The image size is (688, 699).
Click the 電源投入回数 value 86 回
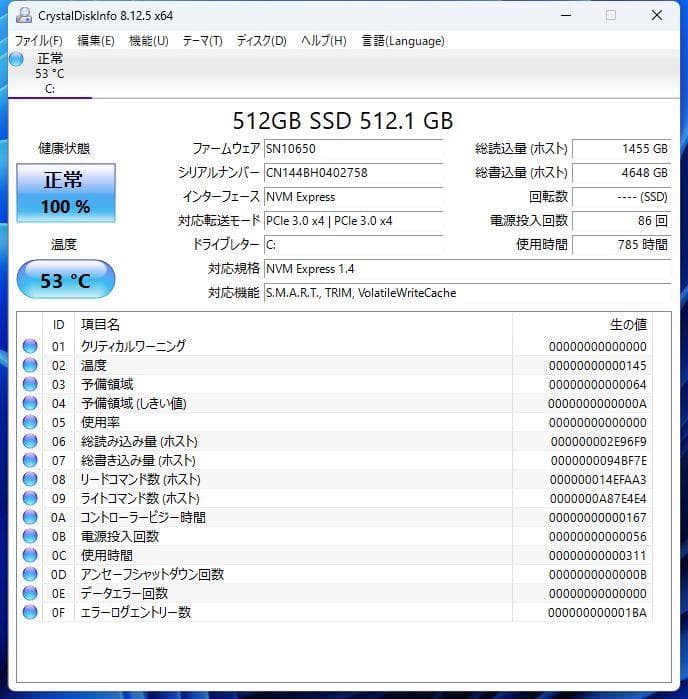point(622,221)
